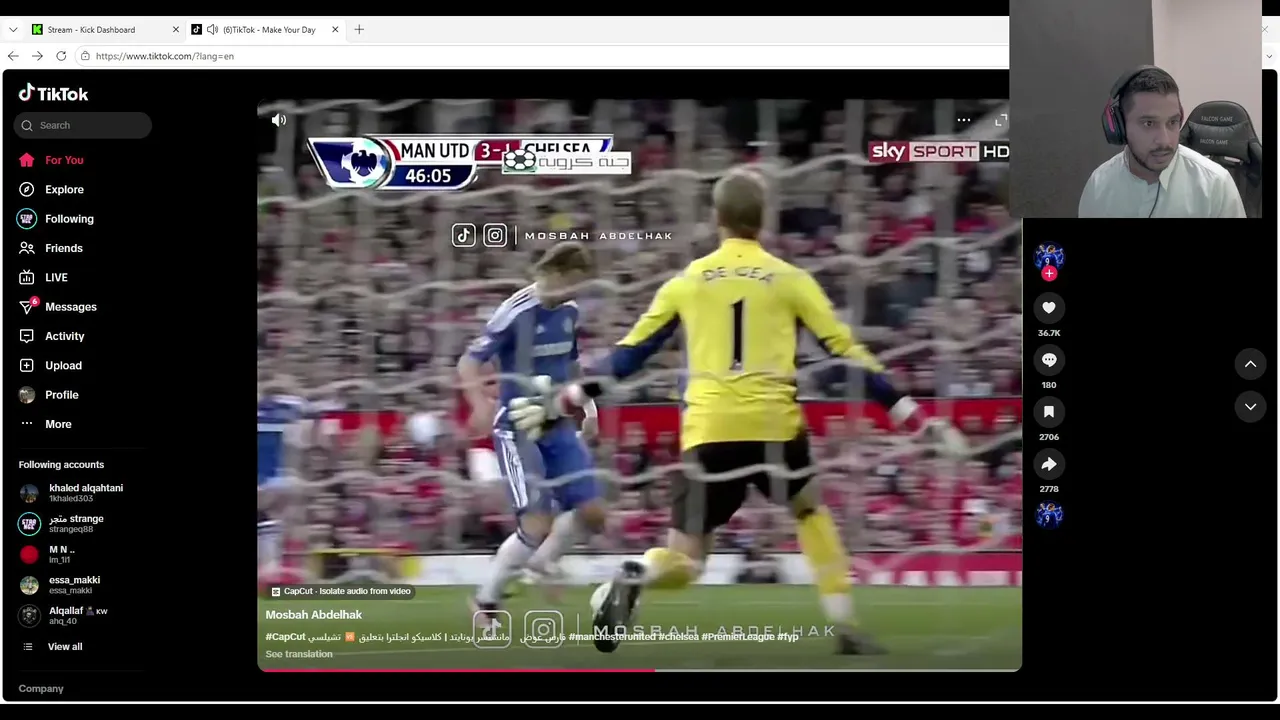Click Upload in the sidebar

coord(50,365)
